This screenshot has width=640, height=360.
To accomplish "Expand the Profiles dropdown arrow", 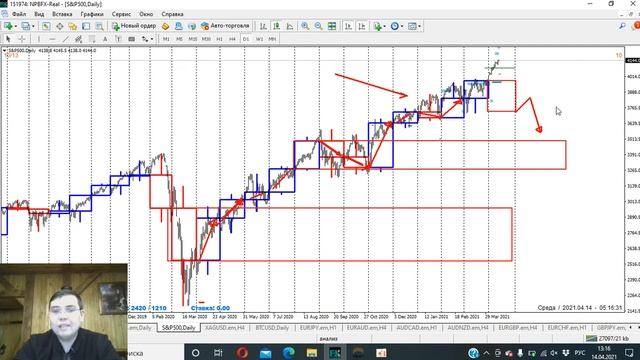I will click(x=33, y=27).
